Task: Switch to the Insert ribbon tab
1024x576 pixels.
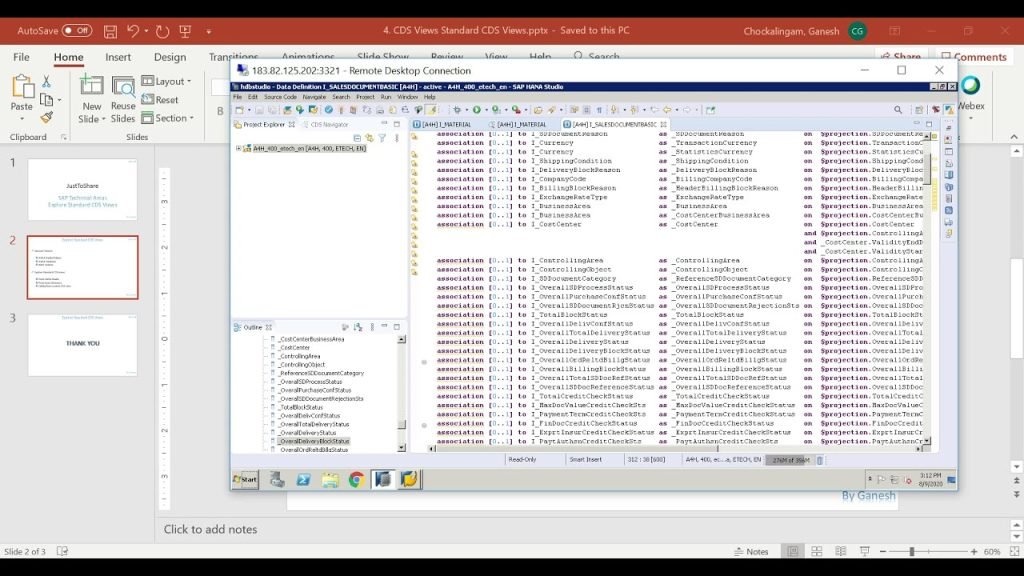Action: [x=118, y=57]
